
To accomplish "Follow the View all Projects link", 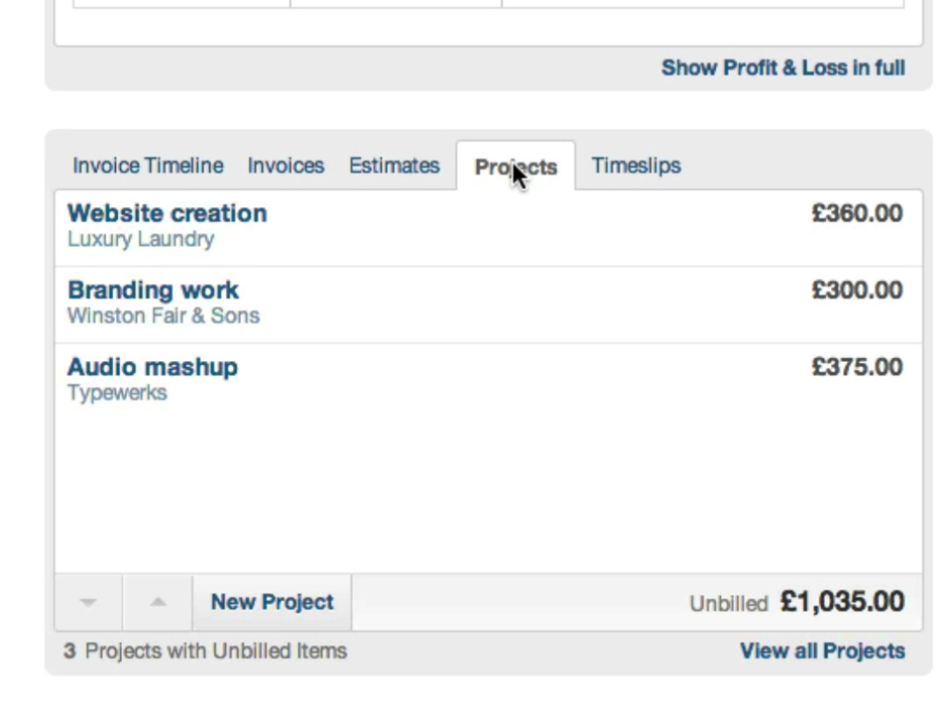I will 822,651.
